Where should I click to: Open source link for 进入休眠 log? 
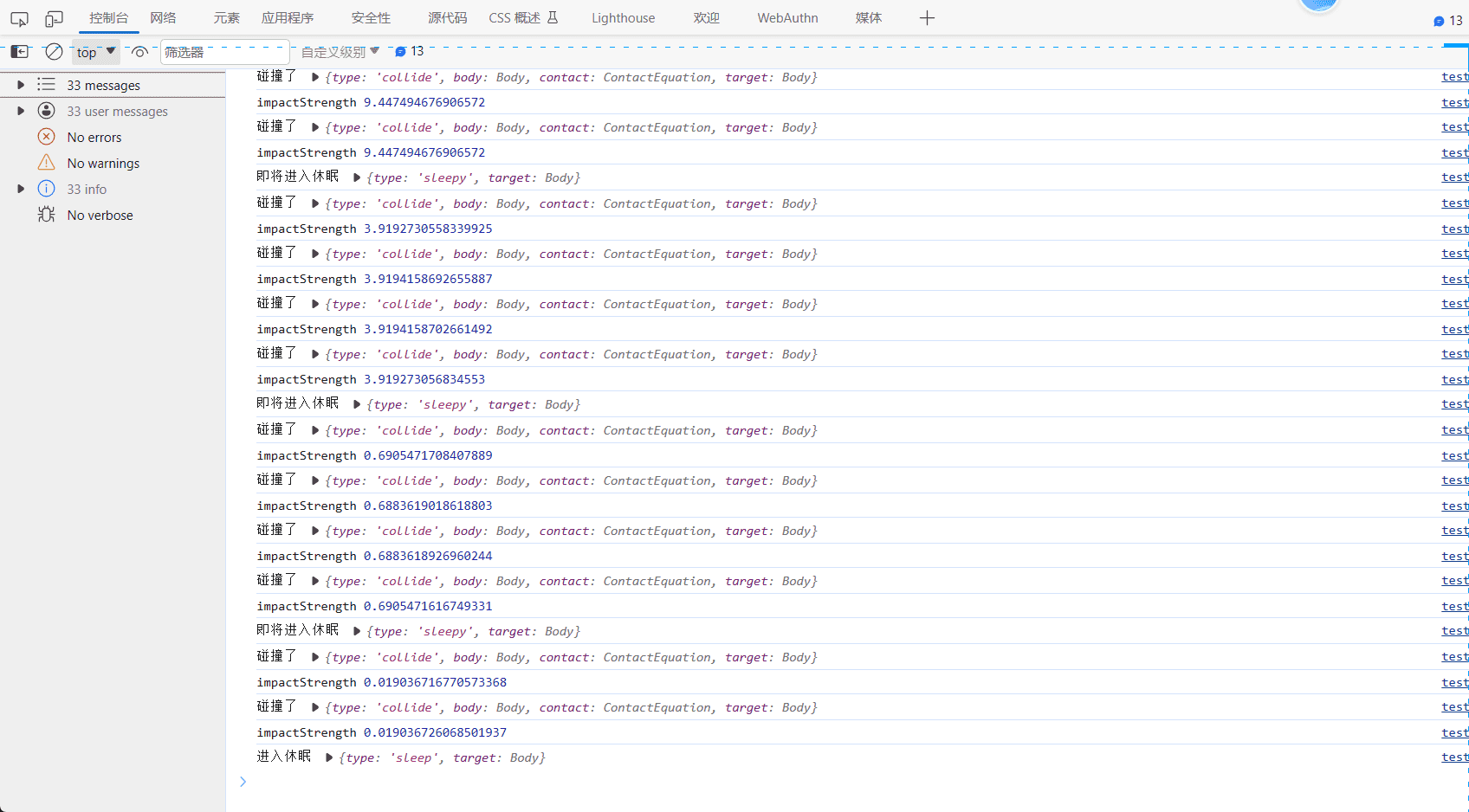1455,757
